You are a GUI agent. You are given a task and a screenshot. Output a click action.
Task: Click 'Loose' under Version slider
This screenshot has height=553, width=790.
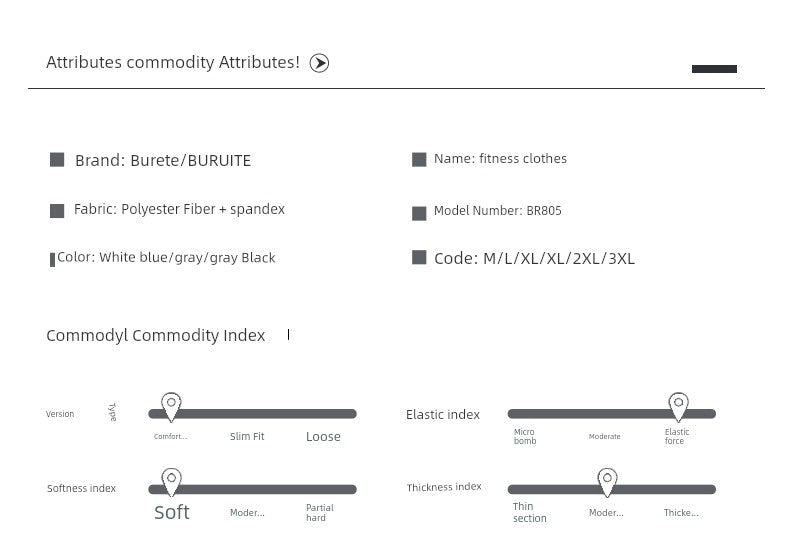click(323, 437)
